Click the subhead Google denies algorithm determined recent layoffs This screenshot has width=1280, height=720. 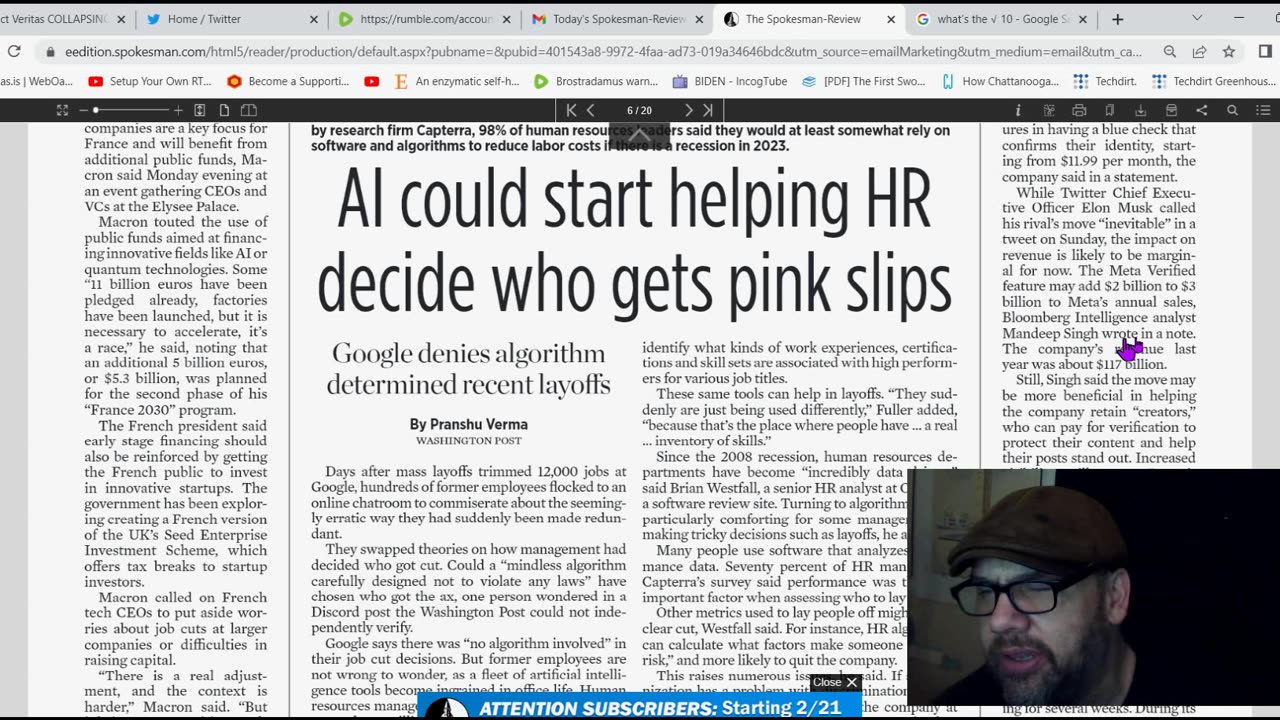(x=468, y=369)
